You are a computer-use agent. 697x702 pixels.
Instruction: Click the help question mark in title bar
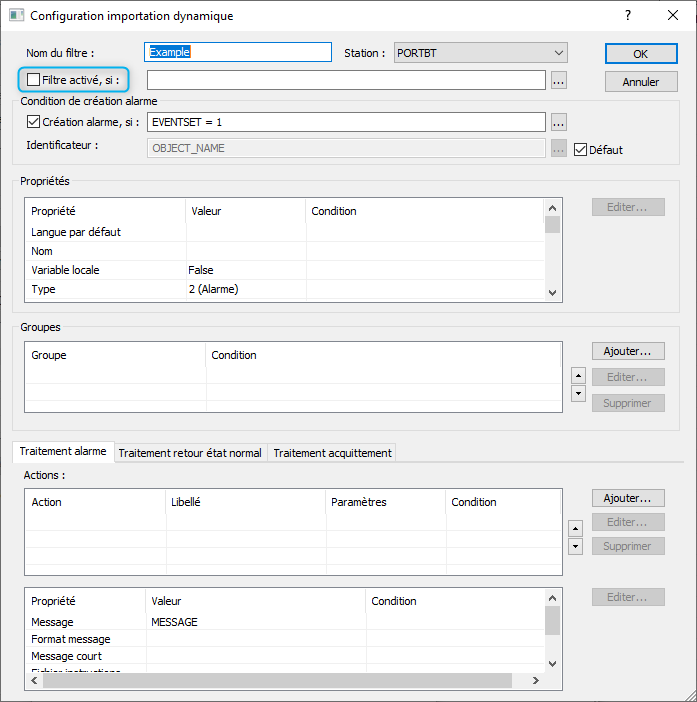(627, 16)
